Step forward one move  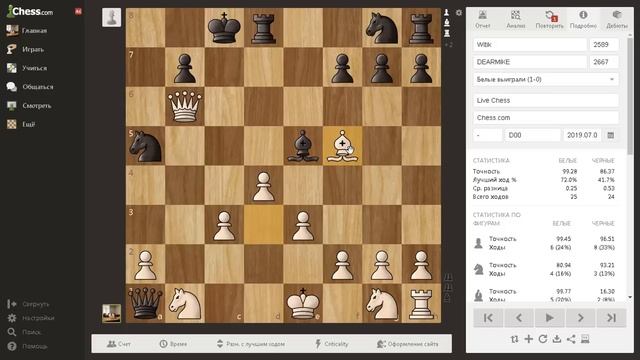[x=580, y=318]
